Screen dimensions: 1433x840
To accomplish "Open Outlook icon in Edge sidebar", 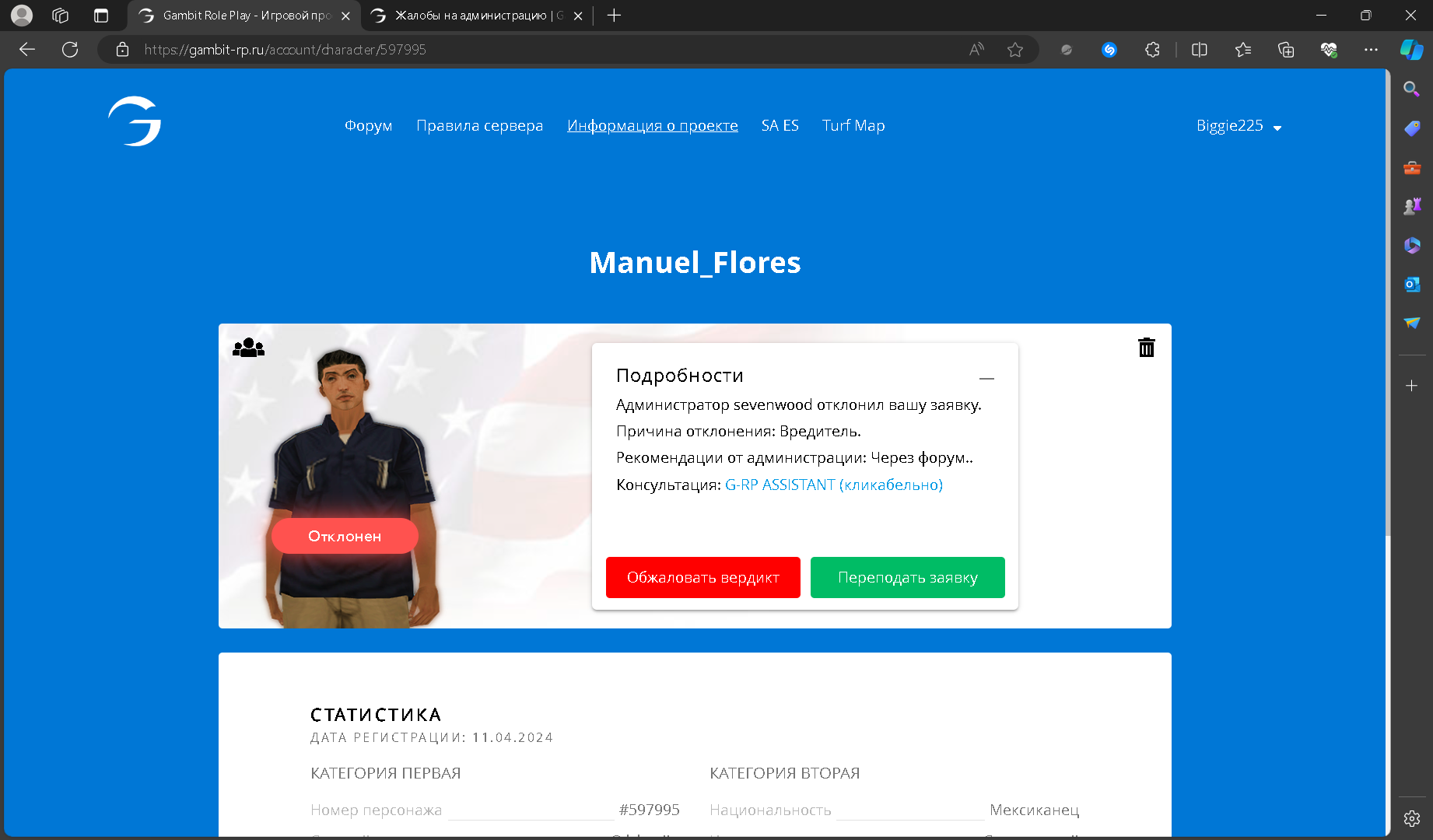I will click(1411, 285).
